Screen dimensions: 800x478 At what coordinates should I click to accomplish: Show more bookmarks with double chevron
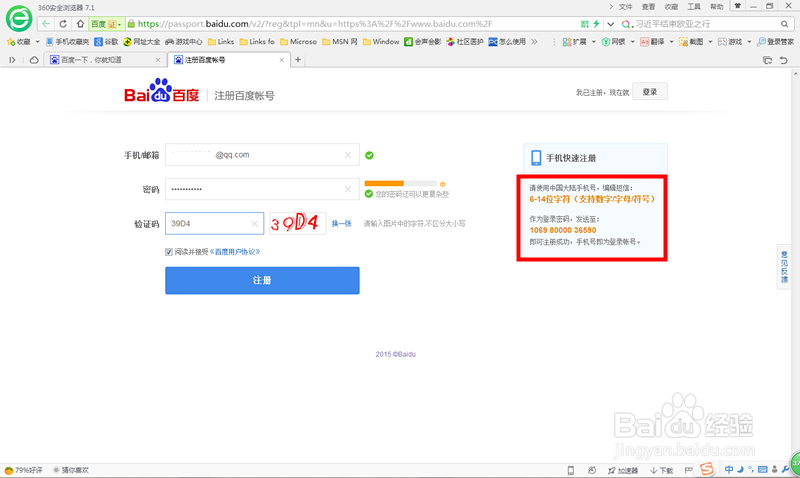pos(534,42)
